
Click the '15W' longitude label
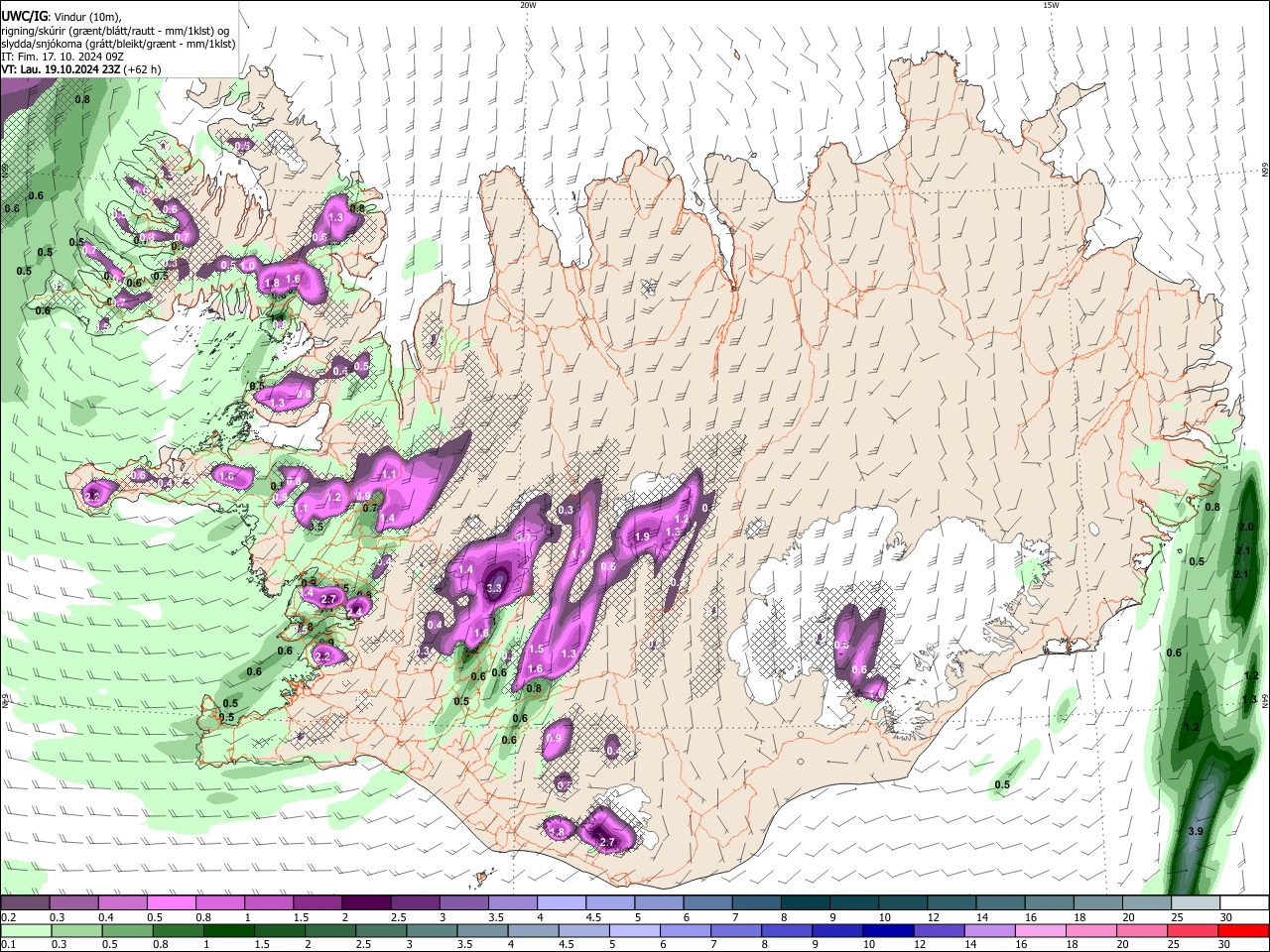(x=1051, y=5)
